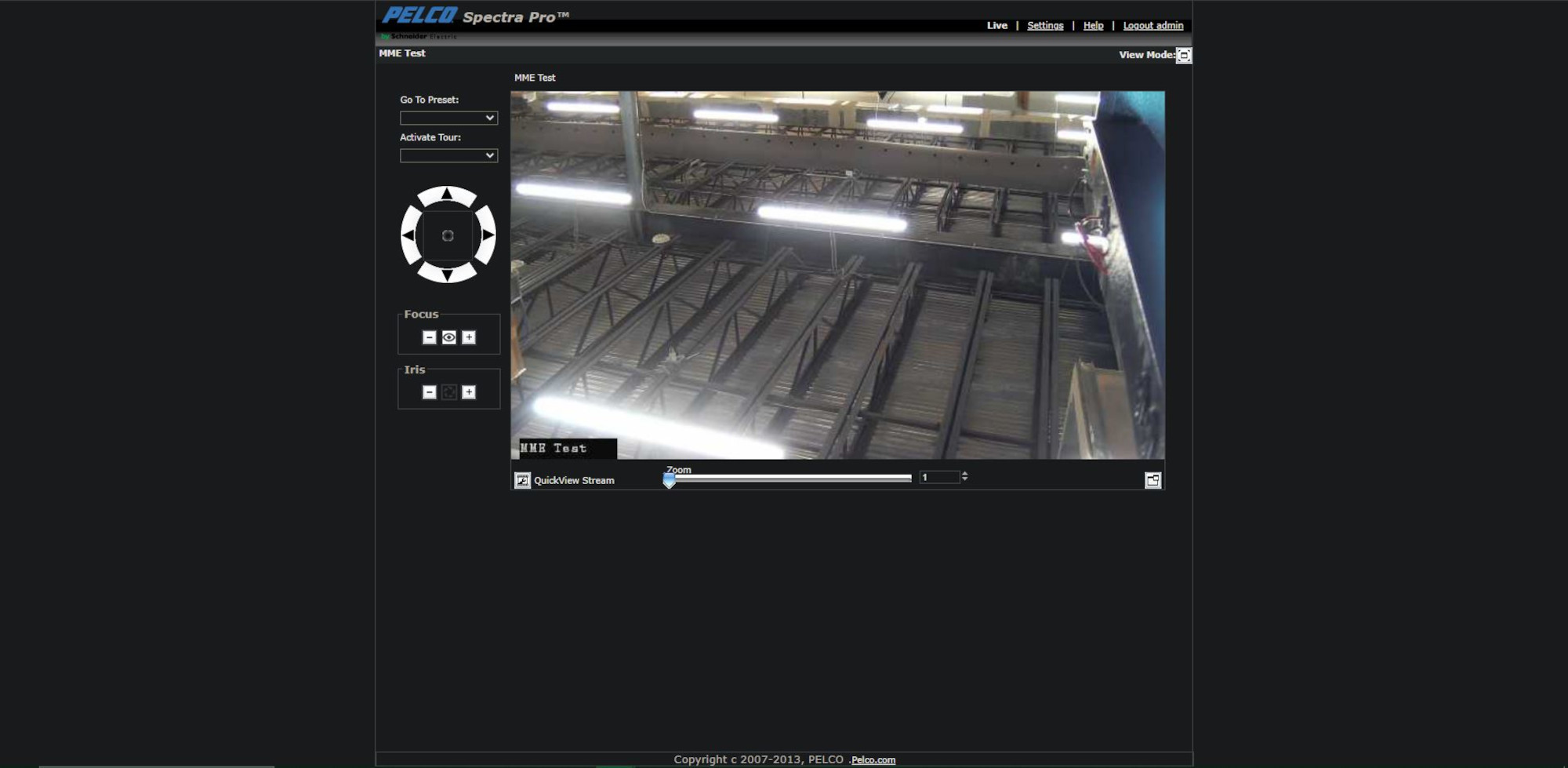This screenshot has width=1568, height=768.
Task: Click the center point of PTZ control
Action: click(448, 235)
